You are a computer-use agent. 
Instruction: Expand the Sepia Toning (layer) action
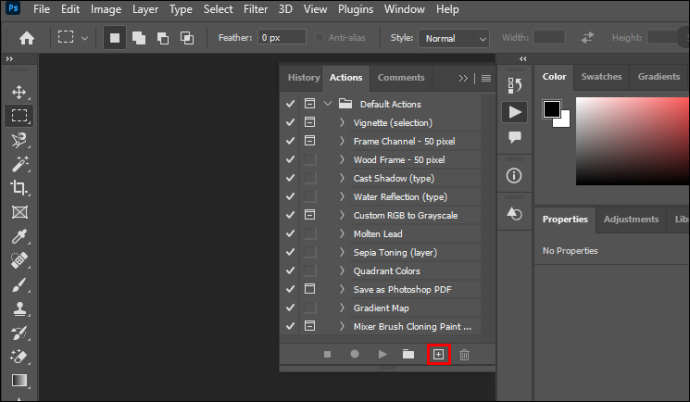pyautogui.click(x=342, y=252)
